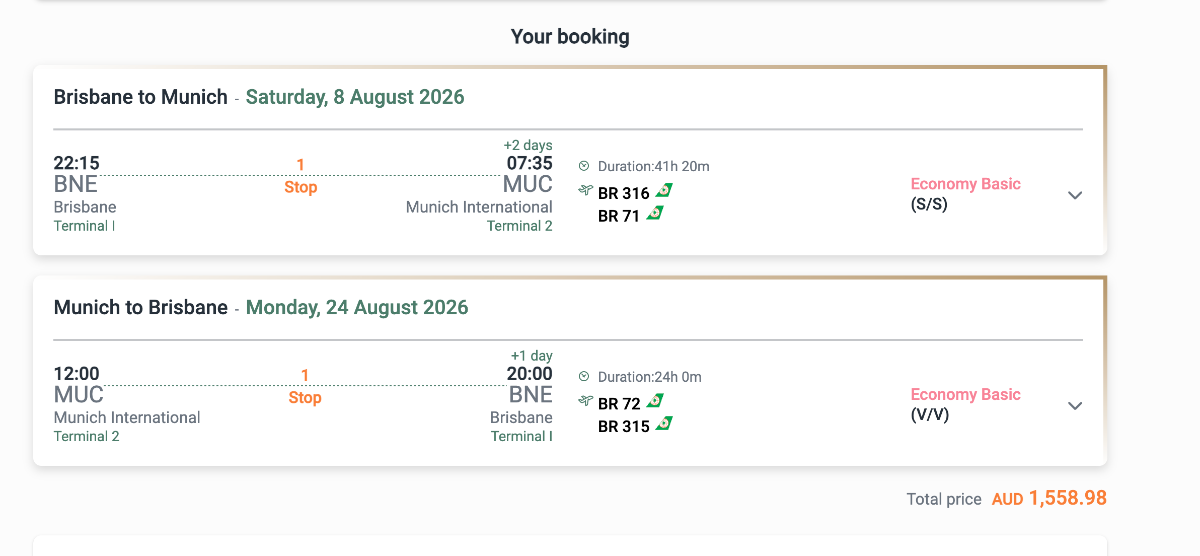Click the return flight's 1 Stop label
This screenshot has height=556, width=1200.
coord(305,387)
